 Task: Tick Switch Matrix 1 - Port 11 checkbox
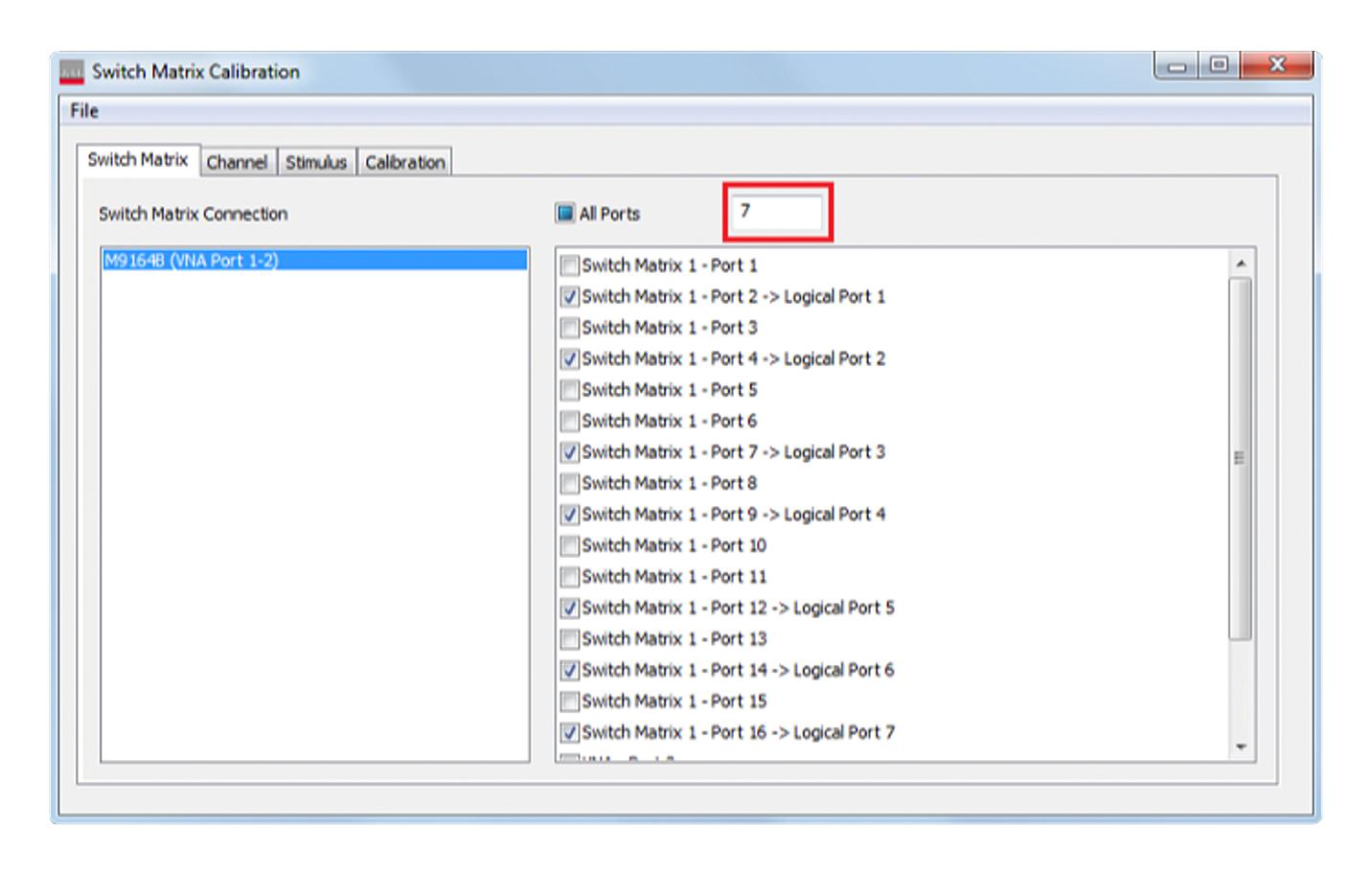pos(570,577)
